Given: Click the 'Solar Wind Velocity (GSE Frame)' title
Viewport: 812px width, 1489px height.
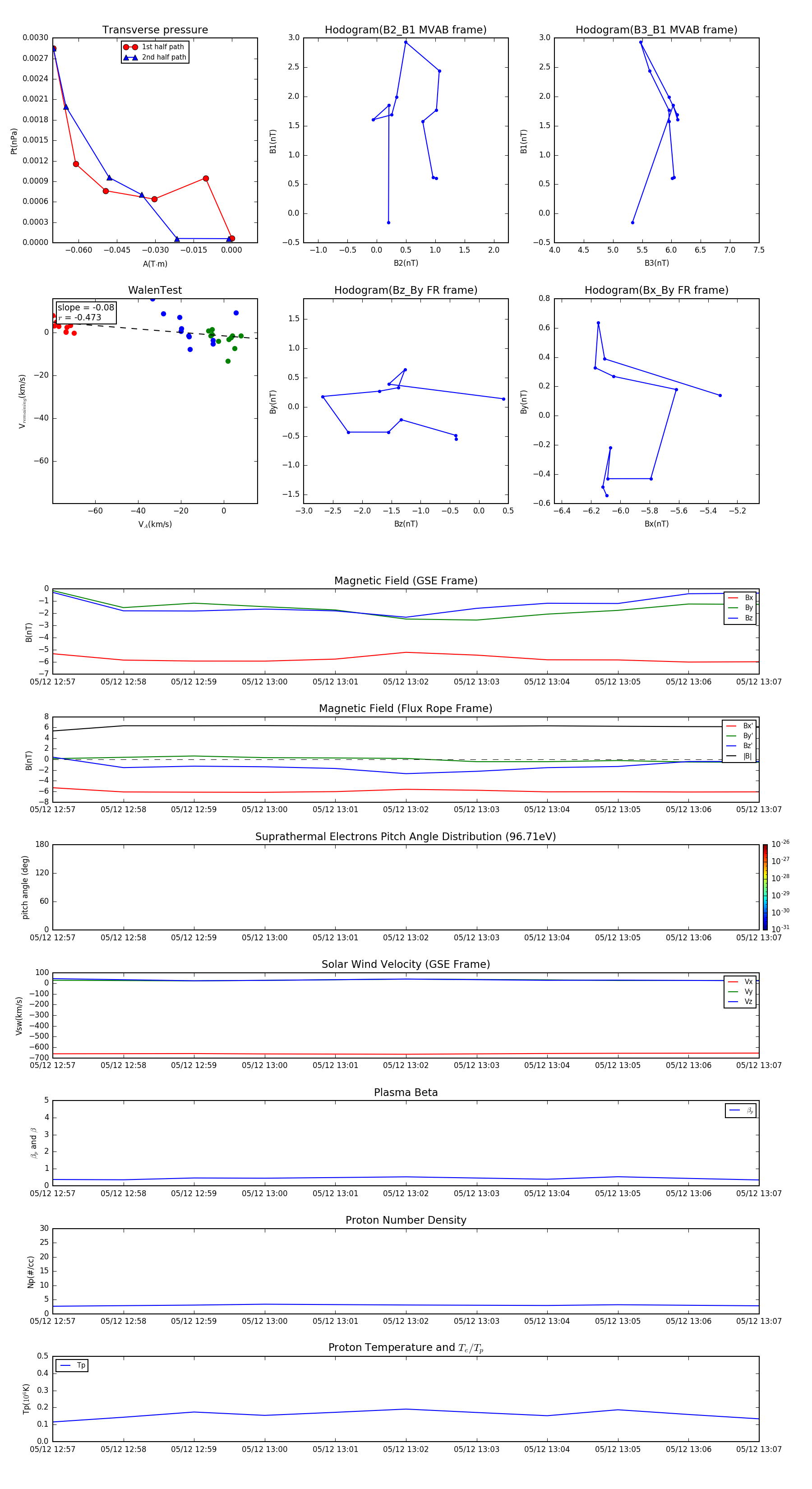Looking at the screenshot, I should click(x=406, y=965).
